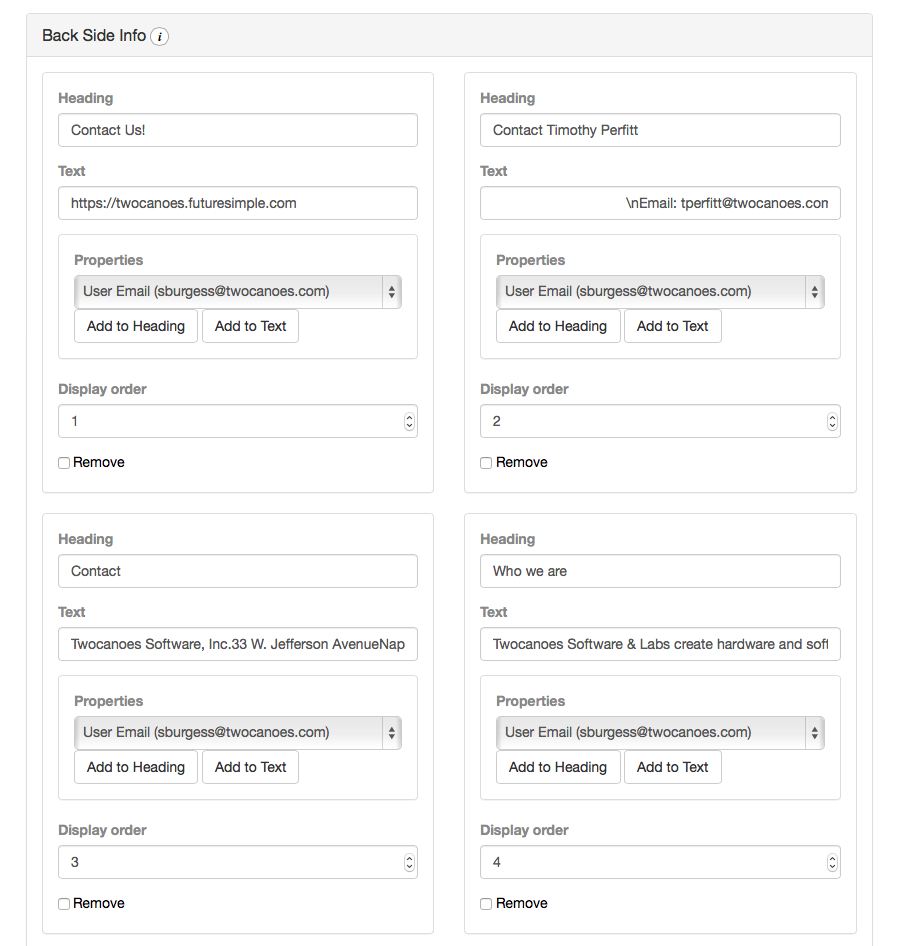Open the Back Side Info help icon
The image size is (898, 946).
159,37
